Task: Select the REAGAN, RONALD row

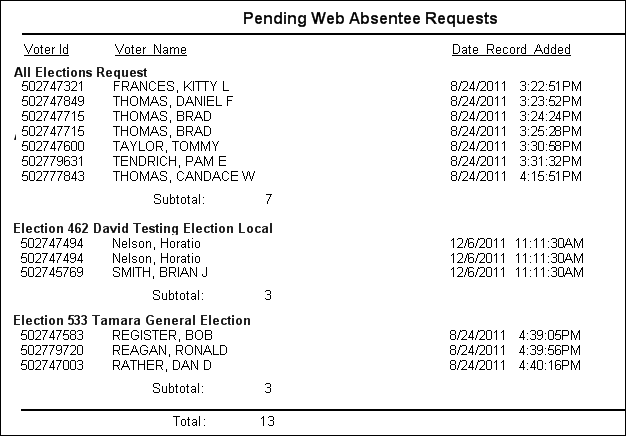Action: 301,350
